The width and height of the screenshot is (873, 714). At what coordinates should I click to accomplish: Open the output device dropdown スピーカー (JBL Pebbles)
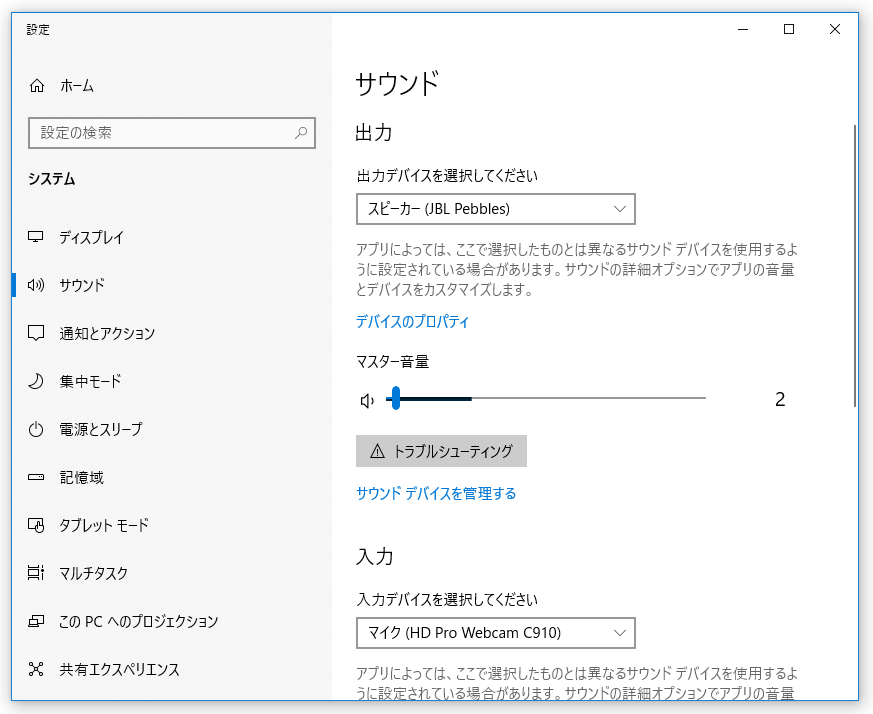coord(496,209)
